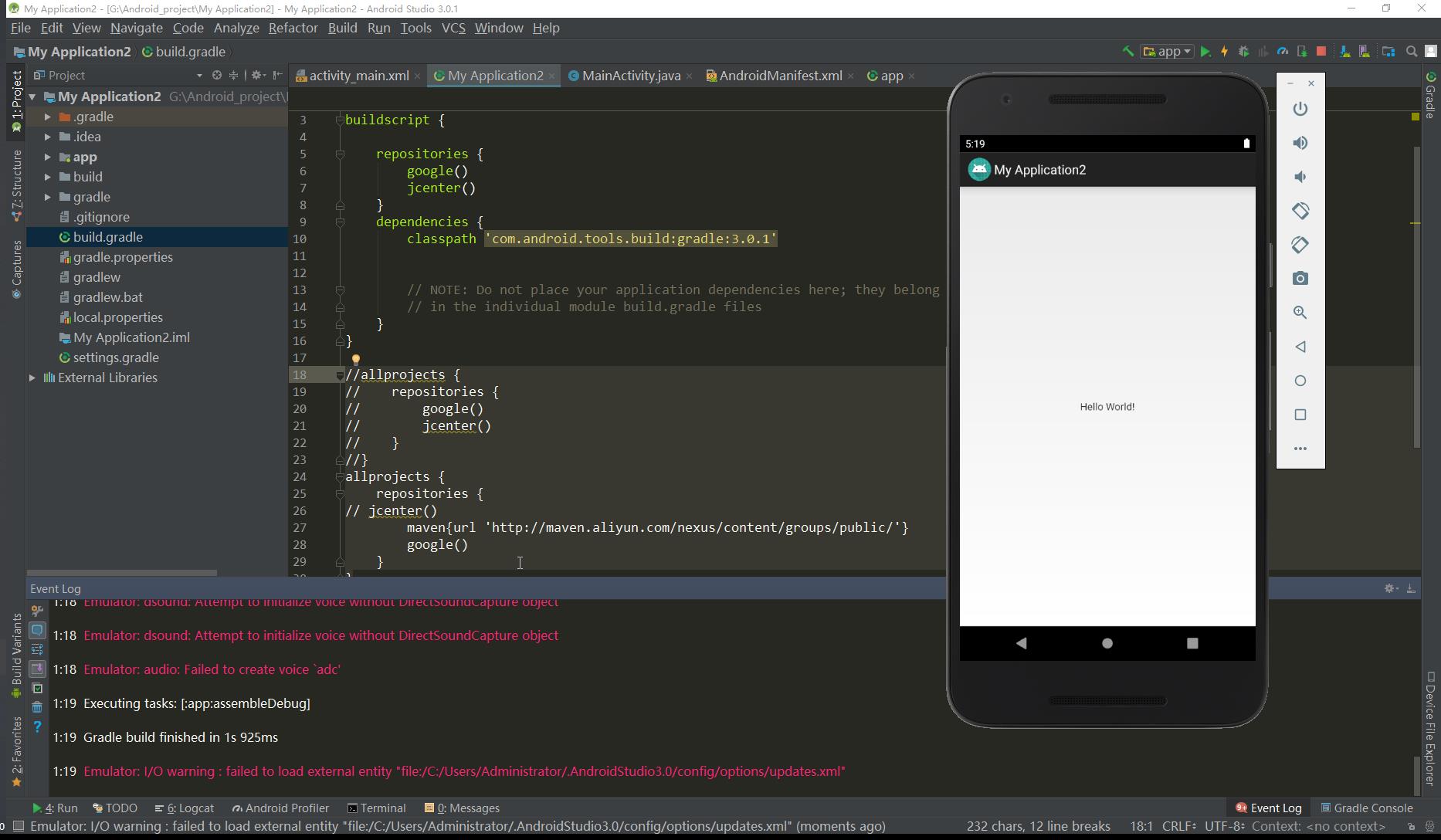Rotate the emulator right

[x=1300, y=245]
